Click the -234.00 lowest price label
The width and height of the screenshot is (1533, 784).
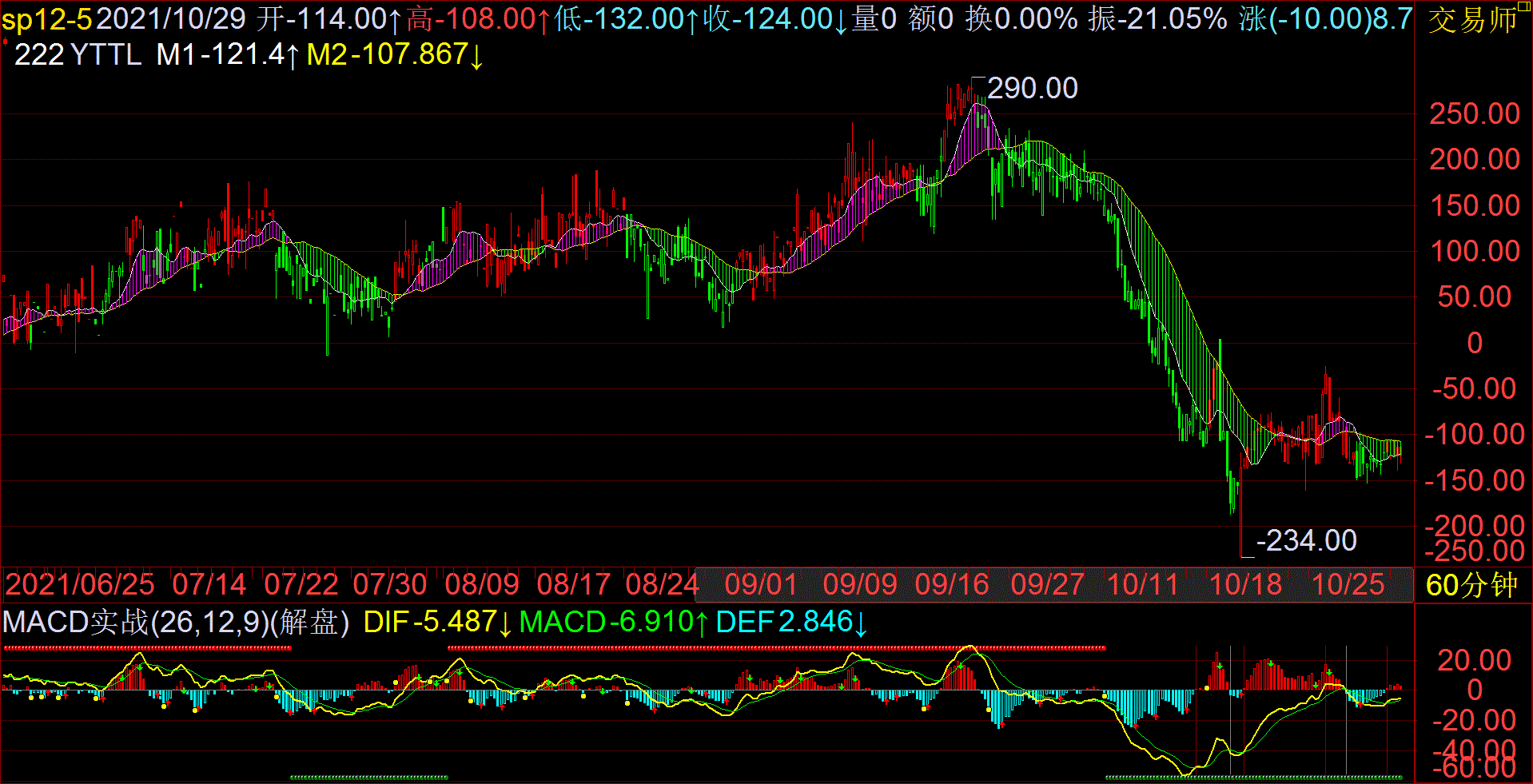1306,540
